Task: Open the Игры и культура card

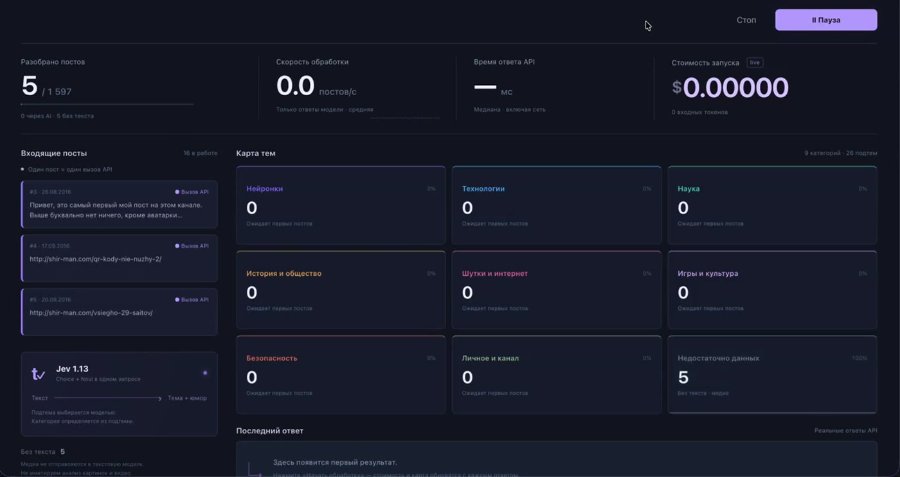Action: tap(772, 290)
